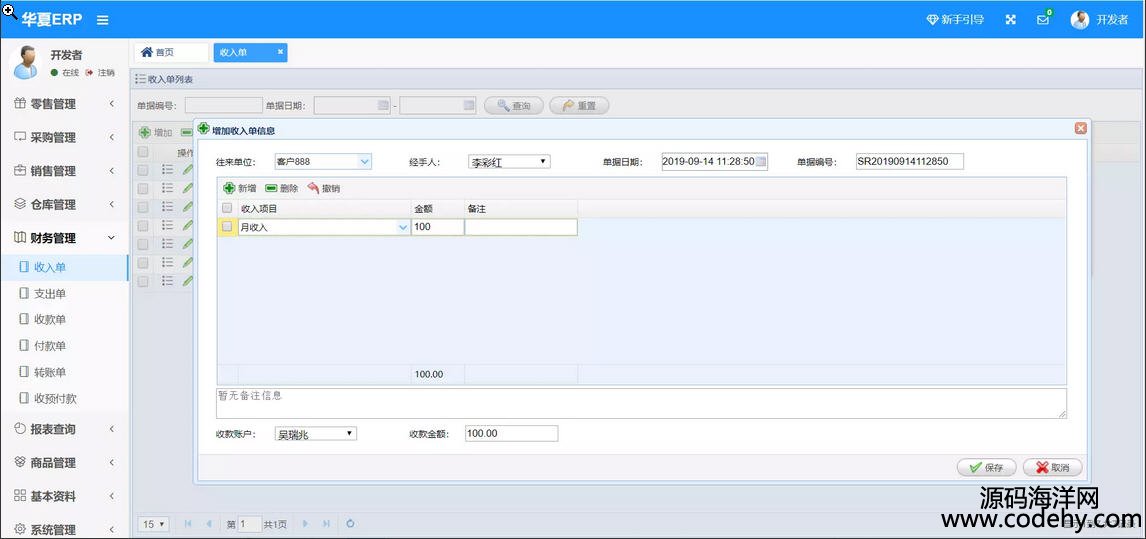Click the green 增加 plus icon in the list toolbar
Image resolution: width=1146 pixels, height=539 pixels.
pyautogui.click(x=145, y=132)
